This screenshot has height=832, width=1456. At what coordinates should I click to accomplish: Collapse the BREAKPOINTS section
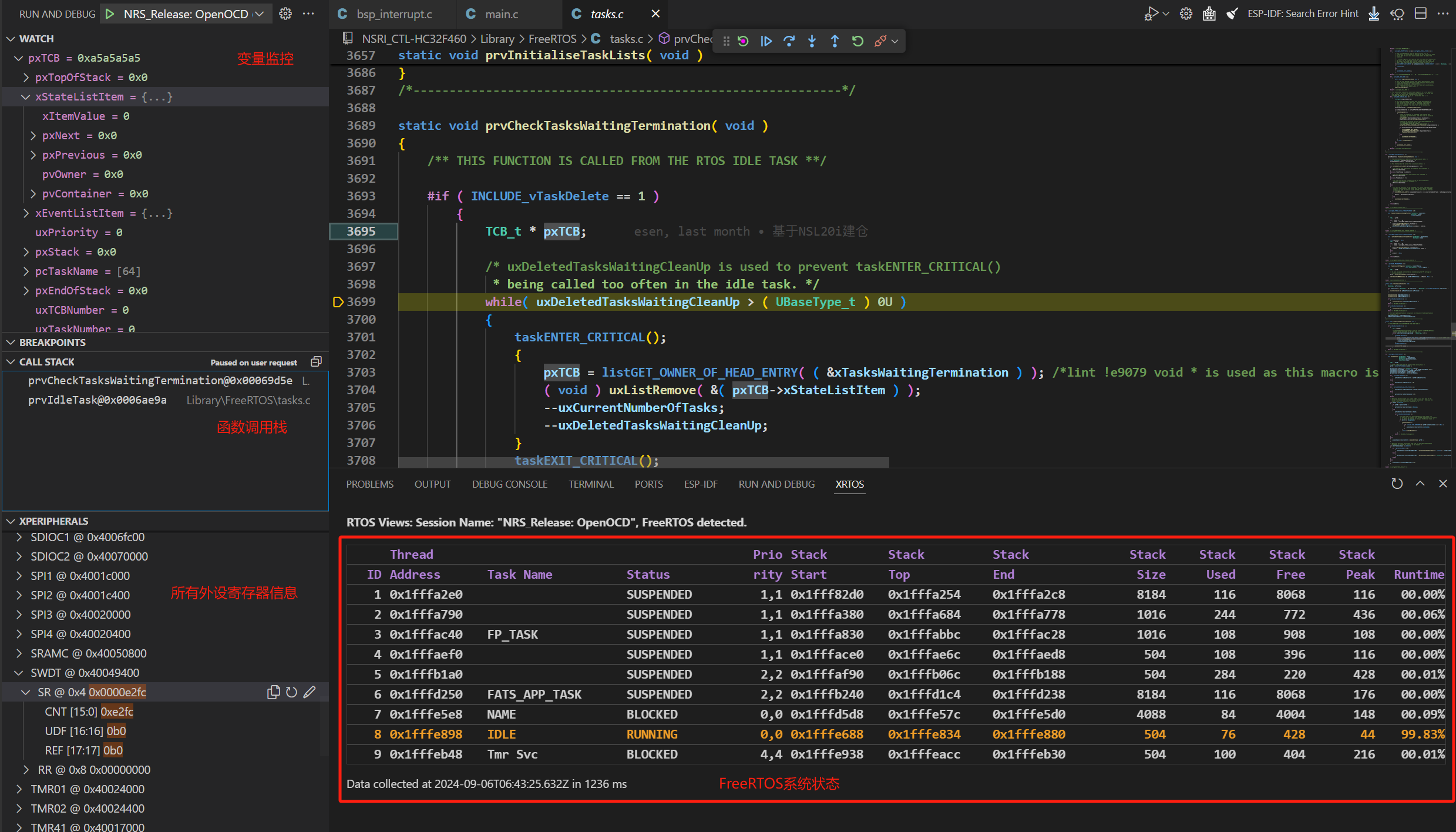click(11, 343)
